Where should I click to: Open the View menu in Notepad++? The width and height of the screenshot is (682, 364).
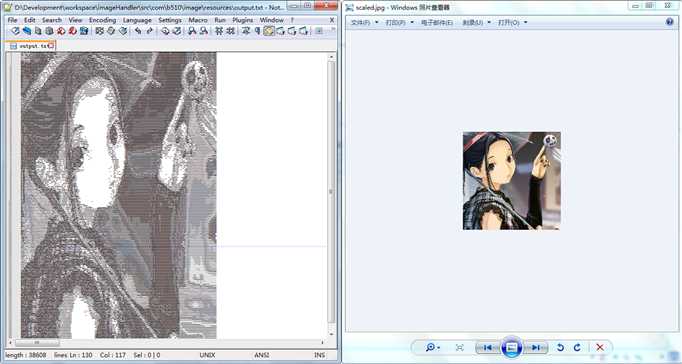tap(75, 20)
